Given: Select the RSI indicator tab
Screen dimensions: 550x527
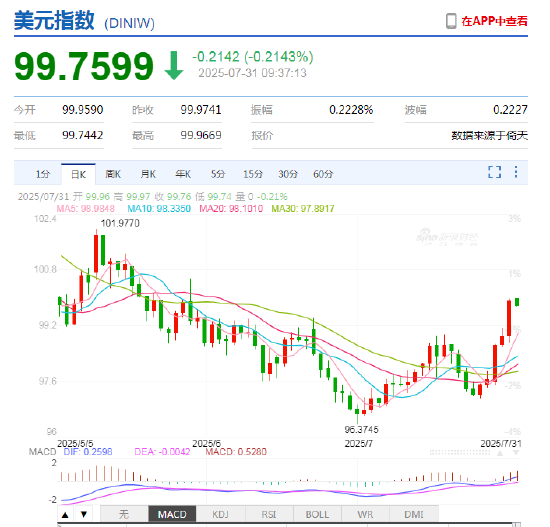Looking at the screenshot, I should click(x=269, y=514).
